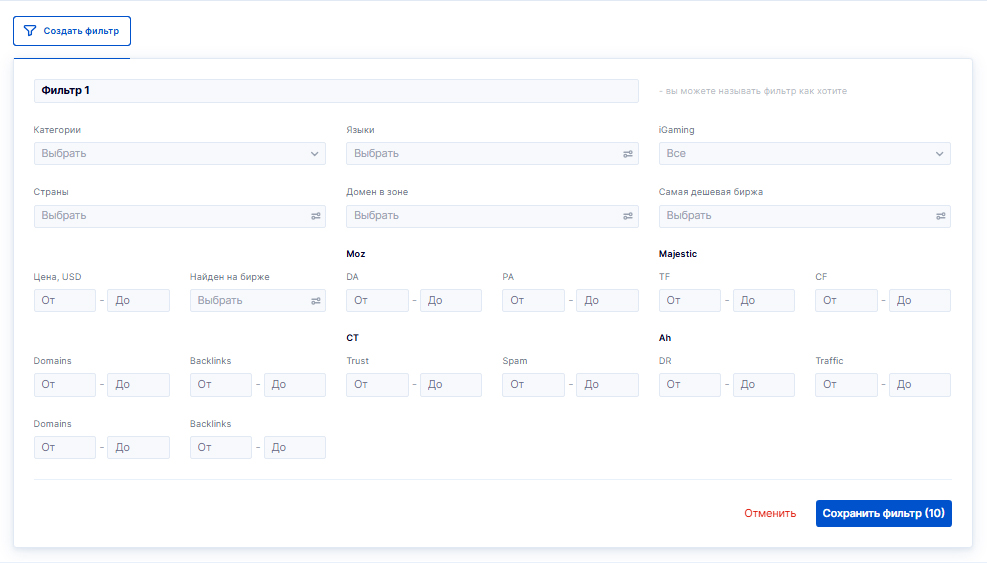This screenshot has width=987, height=563.
Task: Click the filter name field Фильтр 1
Action: click(x=336, y=91)
